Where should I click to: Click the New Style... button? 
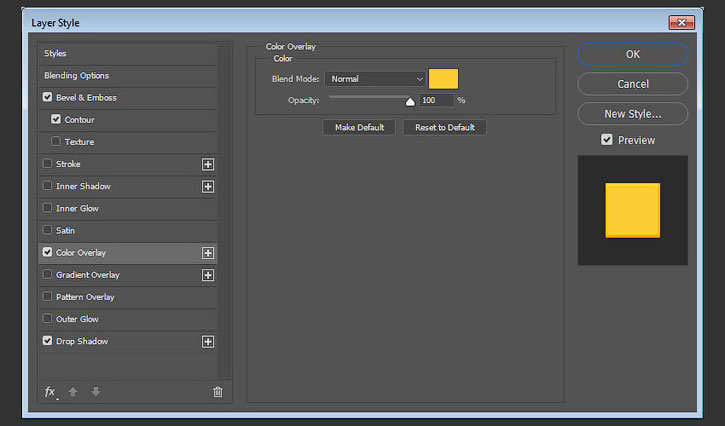(632, 114)
